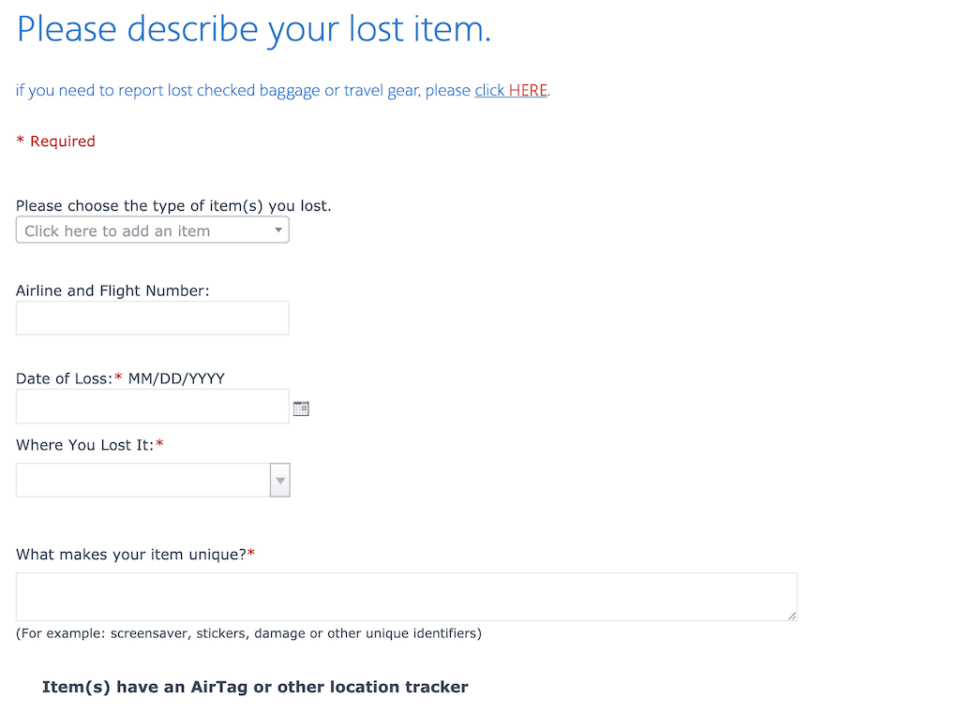Click the red '* Required' notice text
Viewport: 960px width, 713px height.
[55, 141]
